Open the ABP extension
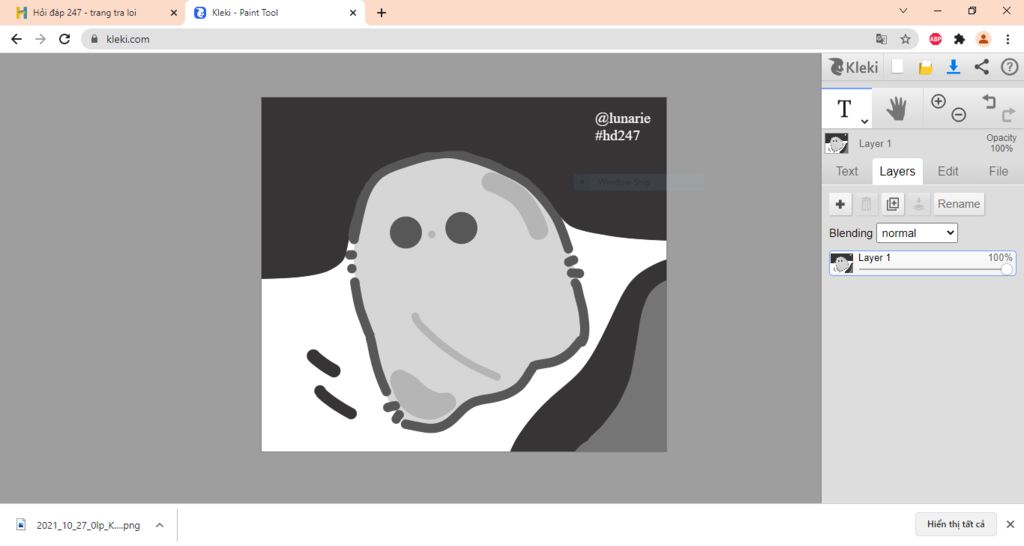The image size is (1024, 546). tap(935, 39)
